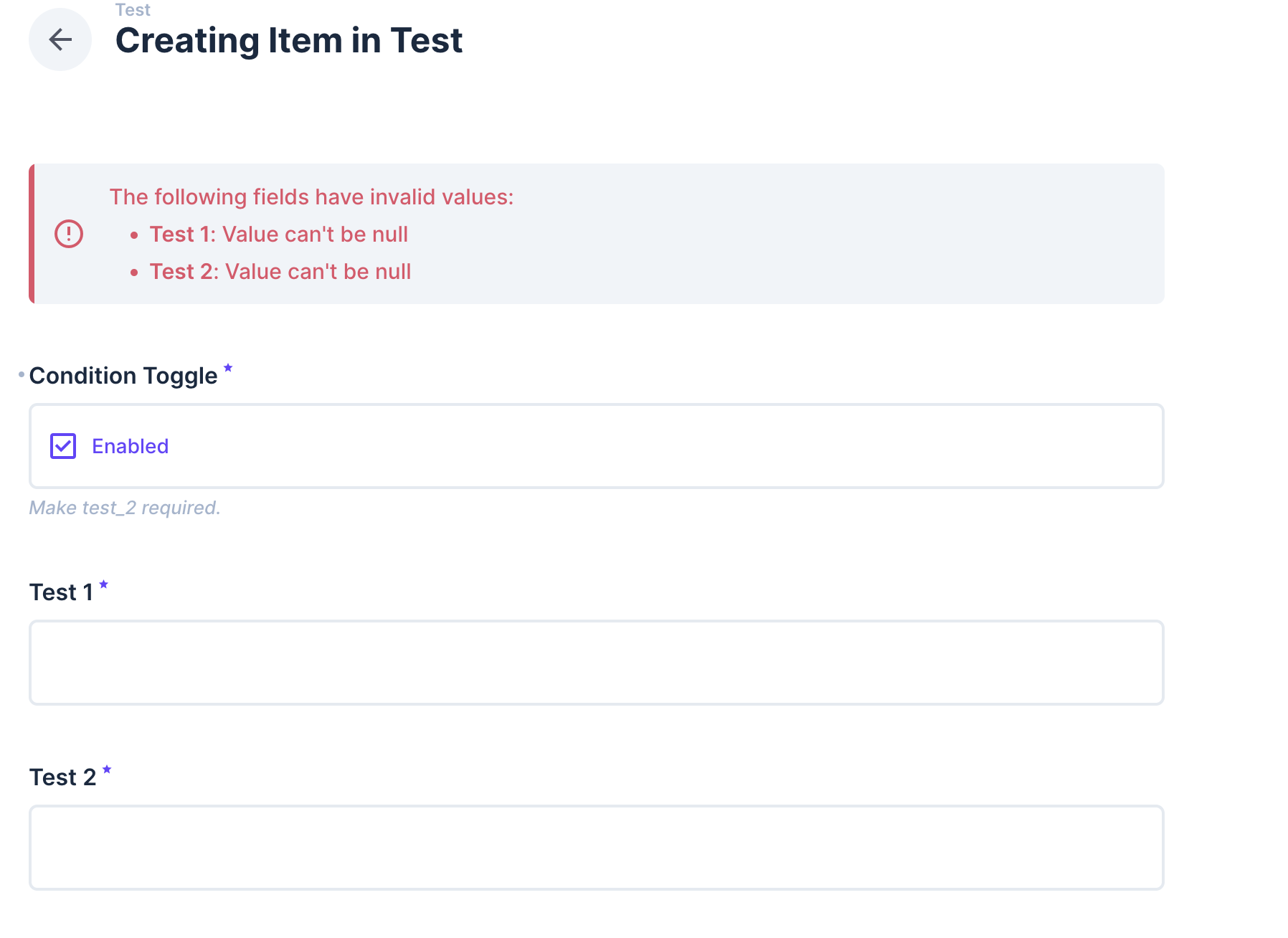This screenshot has width=1288, height=938.
Task: Click the error alert warning icon
Action: click(x=68, y=233)
